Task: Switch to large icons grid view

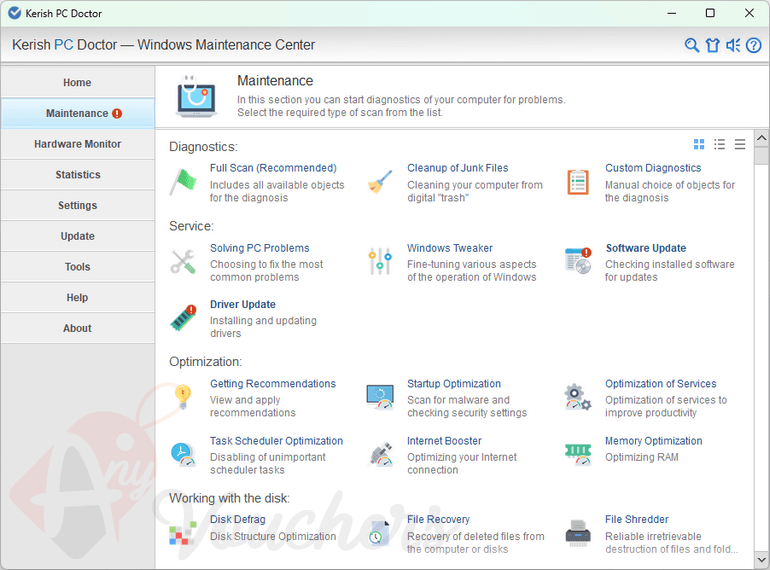Action: coord(699,144)
